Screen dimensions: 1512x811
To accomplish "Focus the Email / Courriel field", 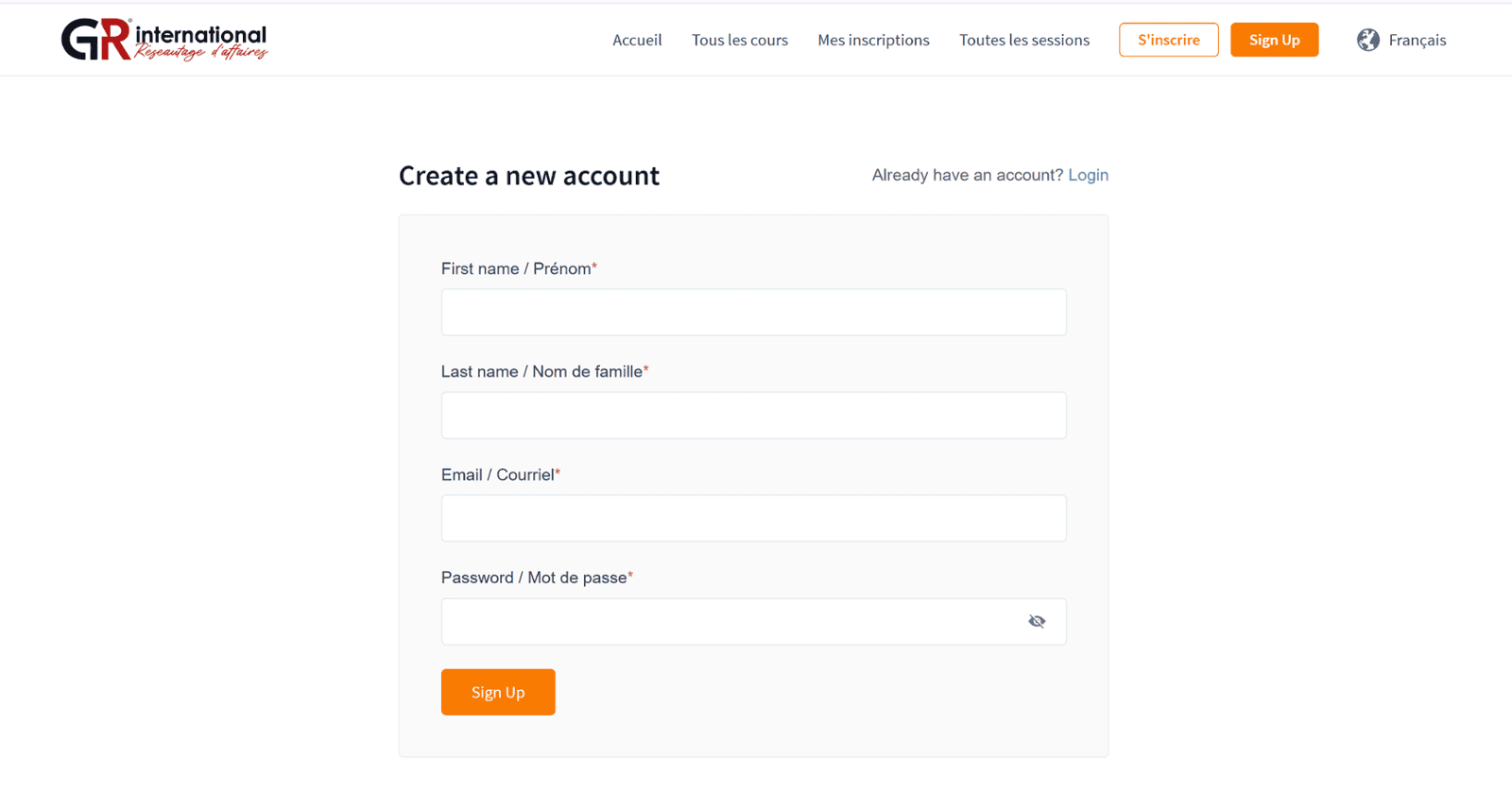I will click(753, 518).
